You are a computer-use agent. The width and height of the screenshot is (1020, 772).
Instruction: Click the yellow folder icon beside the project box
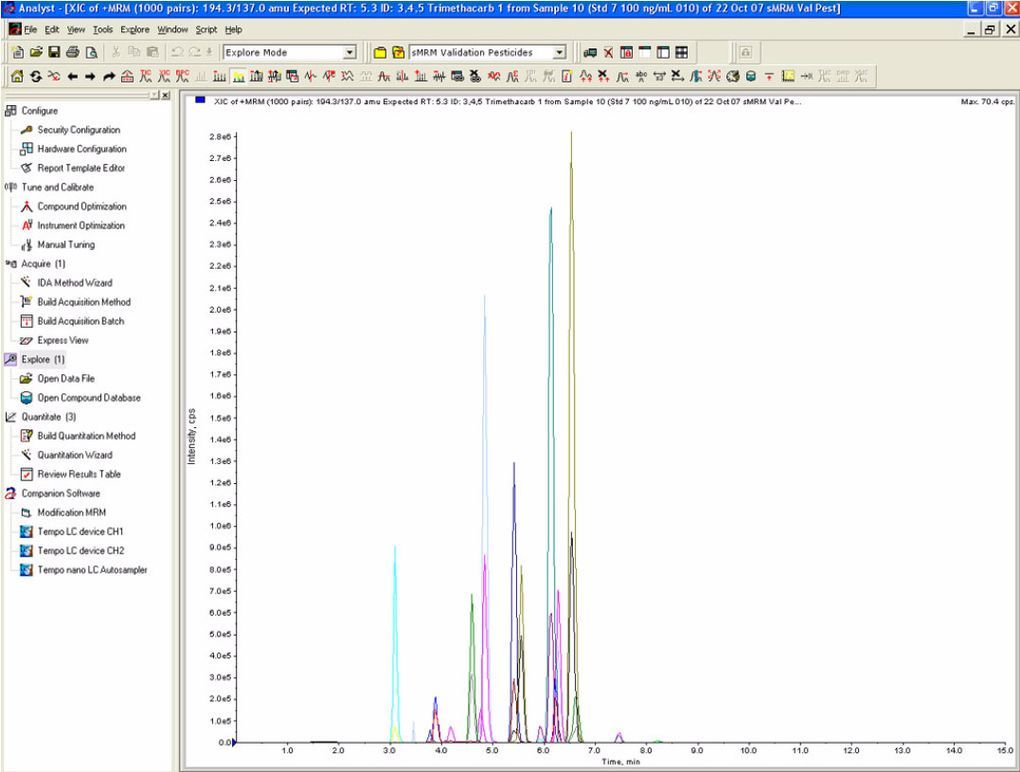click(x=380, y=52)
